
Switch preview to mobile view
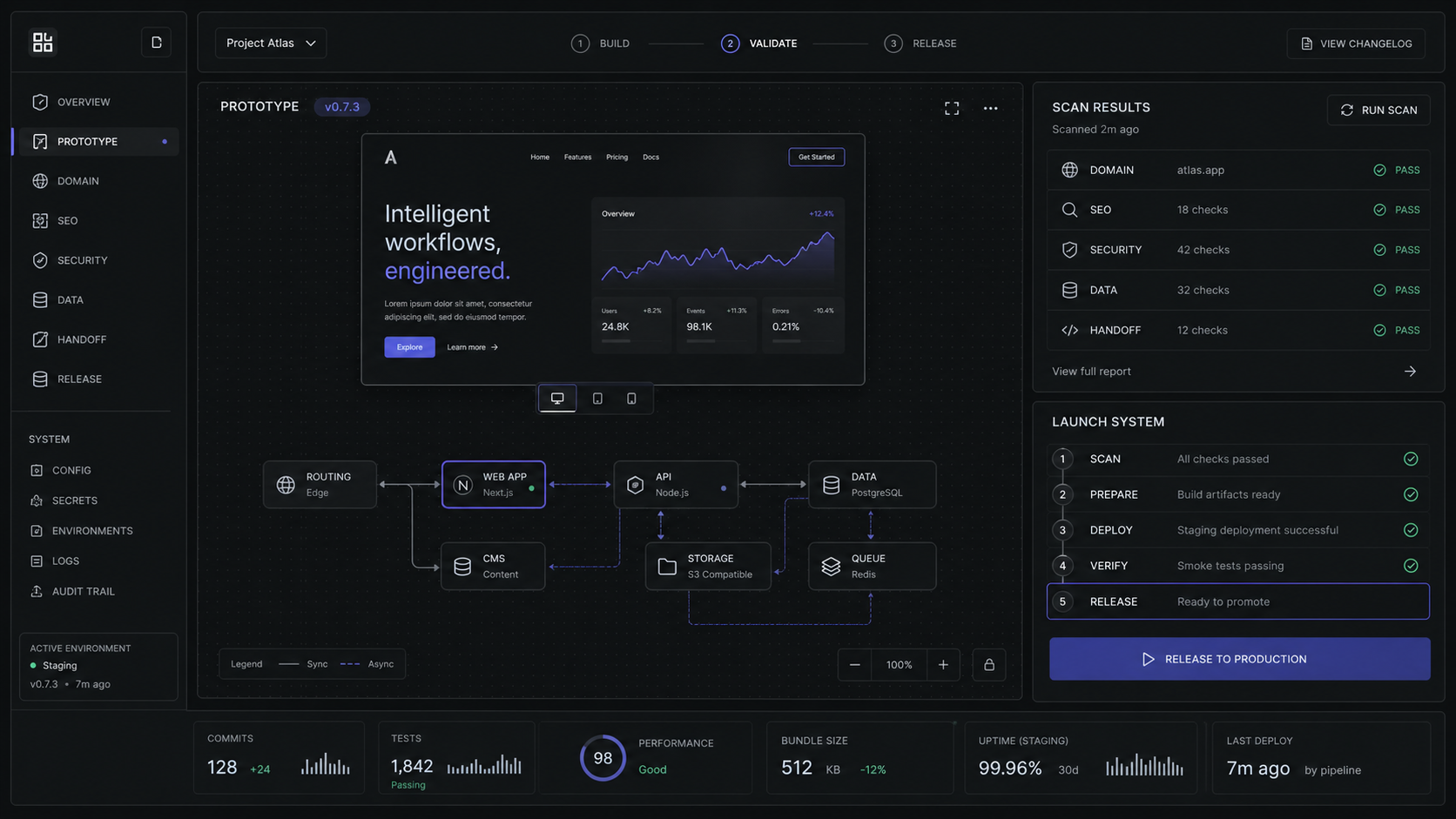click(x=631, y=399)
